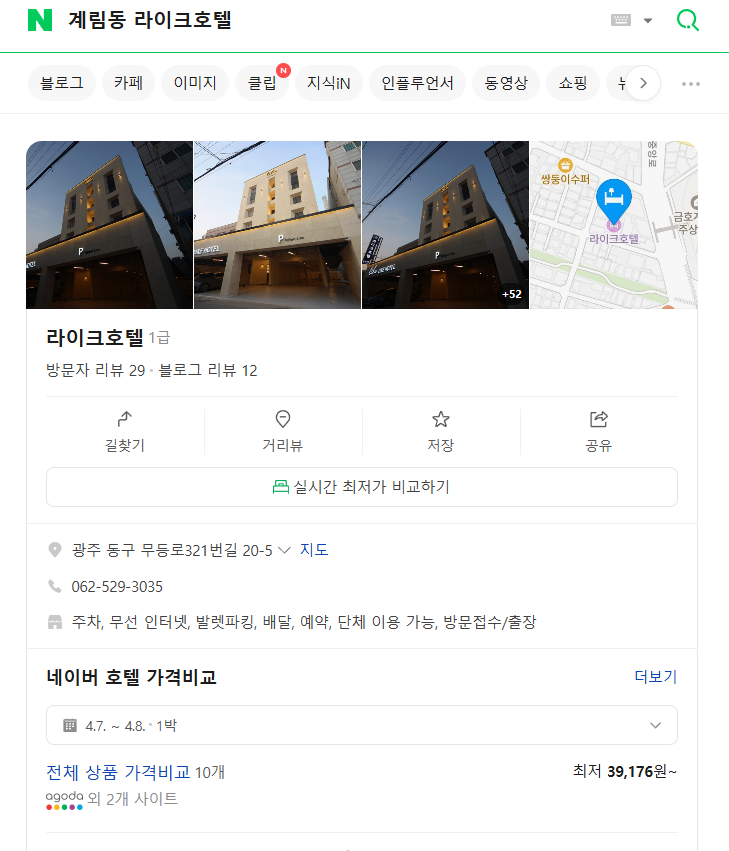Image resolution: width=729 pixels, height=851 pixels.
Task: Click 실시간 최저가 비교하기 button
Action: (x=361, y=487)
